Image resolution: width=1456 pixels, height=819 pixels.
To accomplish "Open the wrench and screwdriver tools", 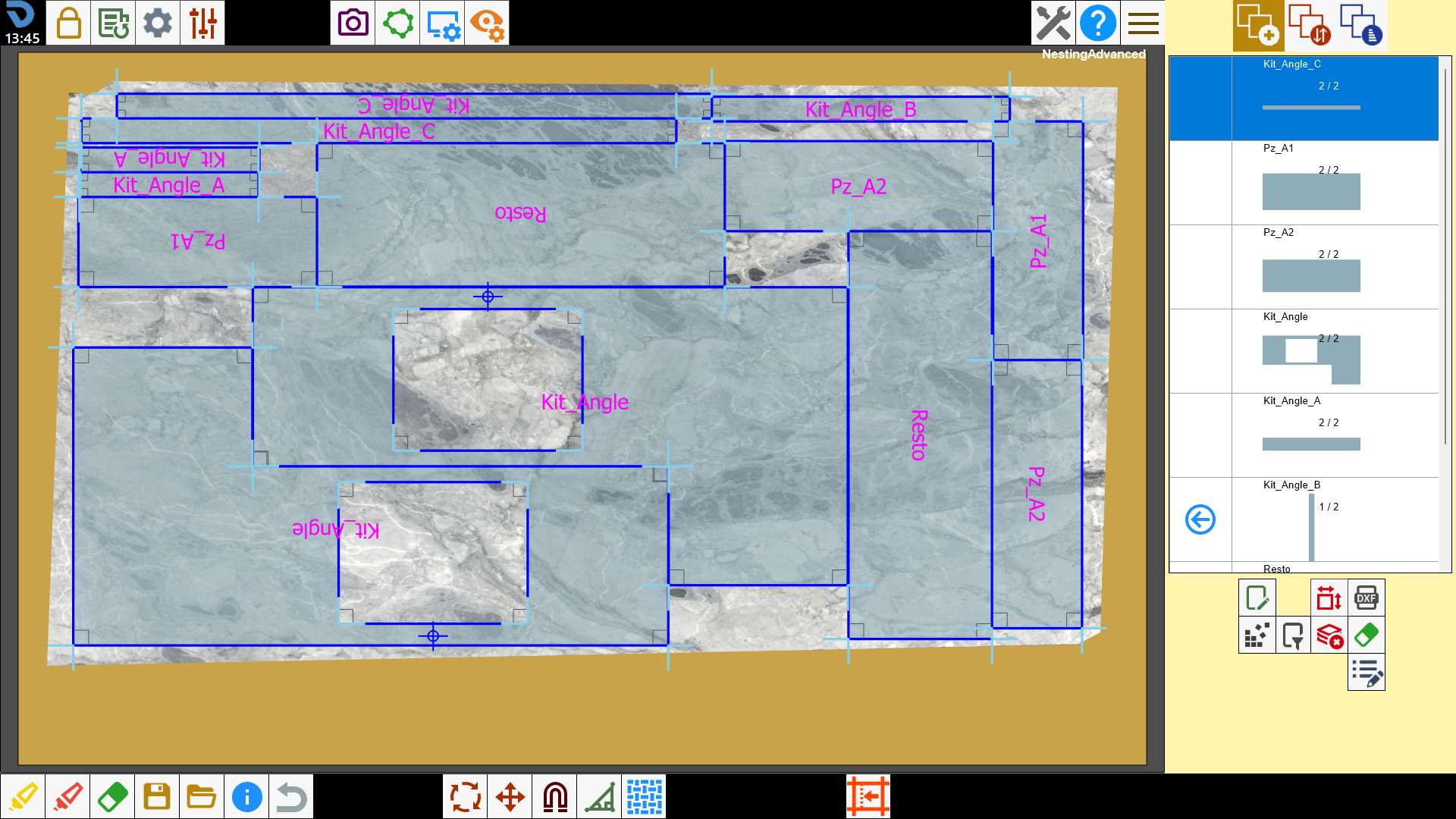I will point(1053,23).
